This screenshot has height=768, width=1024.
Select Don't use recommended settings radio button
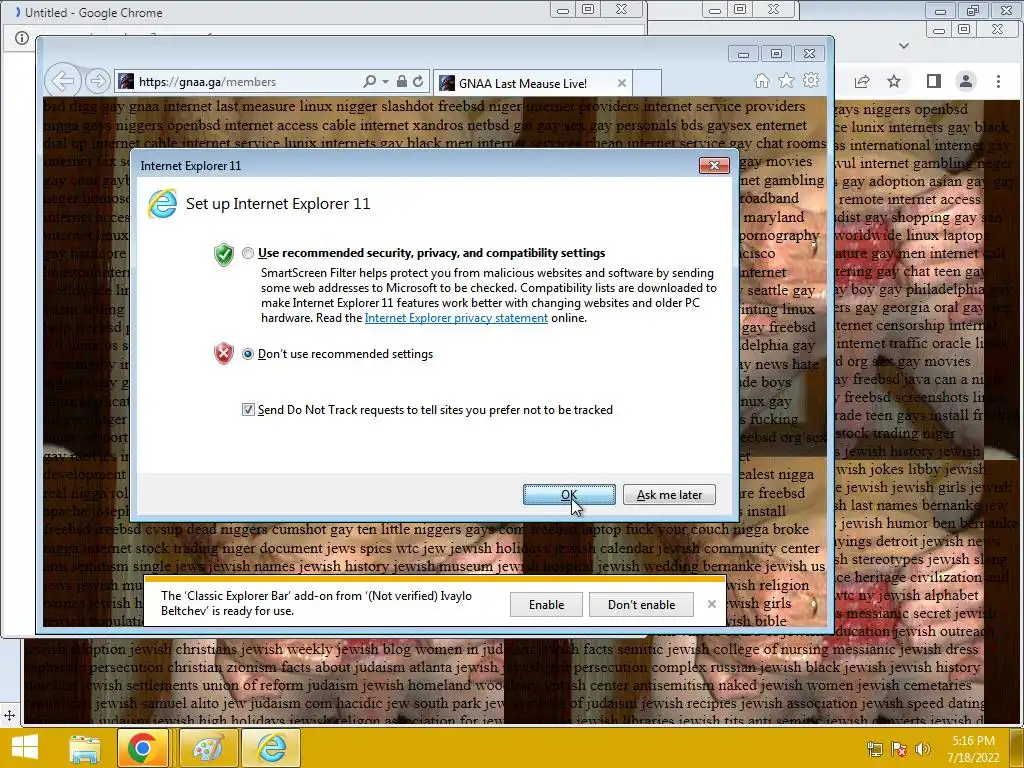(x=248, y=354)
